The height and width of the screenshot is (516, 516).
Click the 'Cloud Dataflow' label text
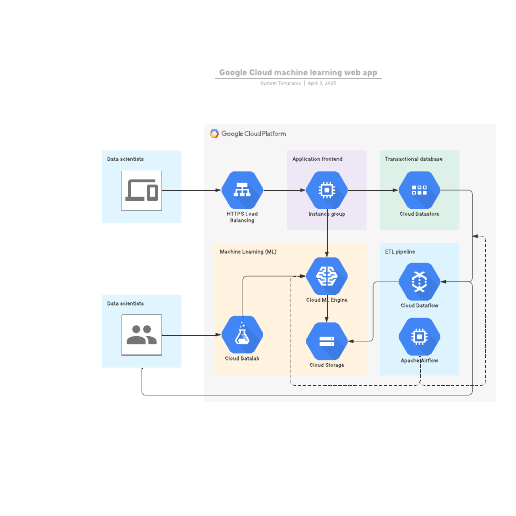(x=419, y=305)
